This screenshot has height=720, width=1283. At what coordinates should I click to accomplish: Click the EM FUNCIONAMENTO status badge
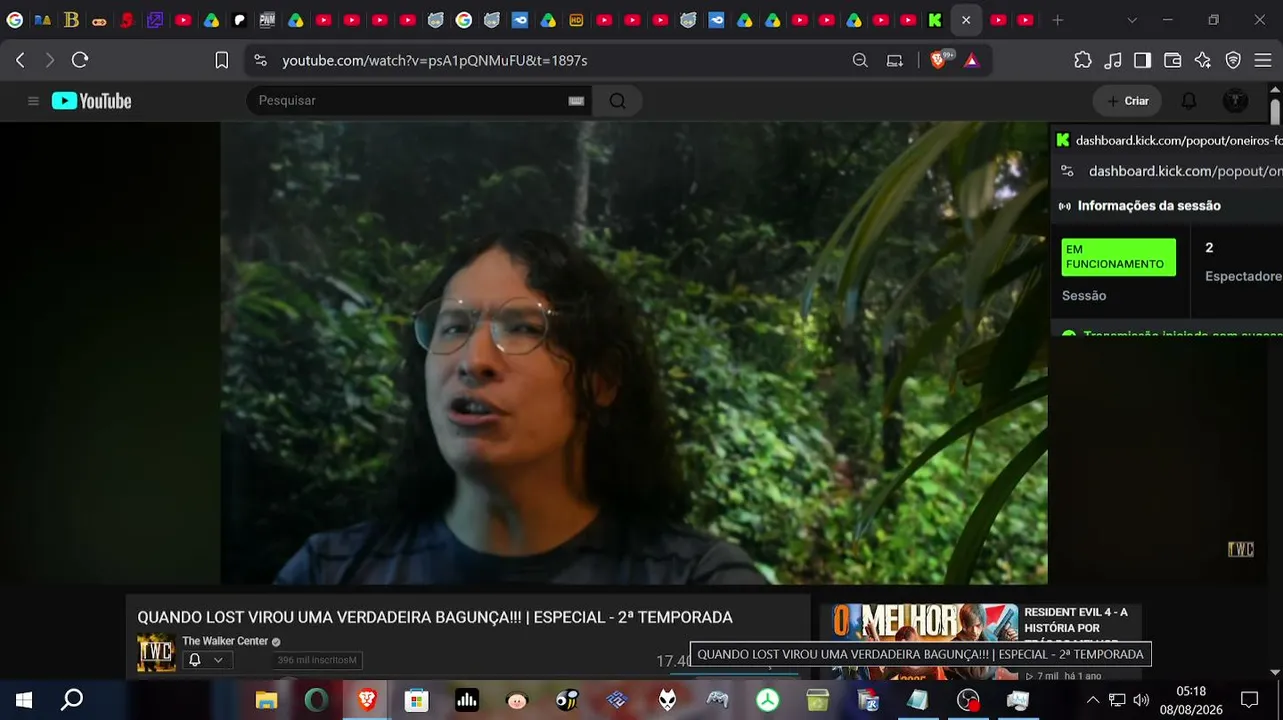(1118, 257)
